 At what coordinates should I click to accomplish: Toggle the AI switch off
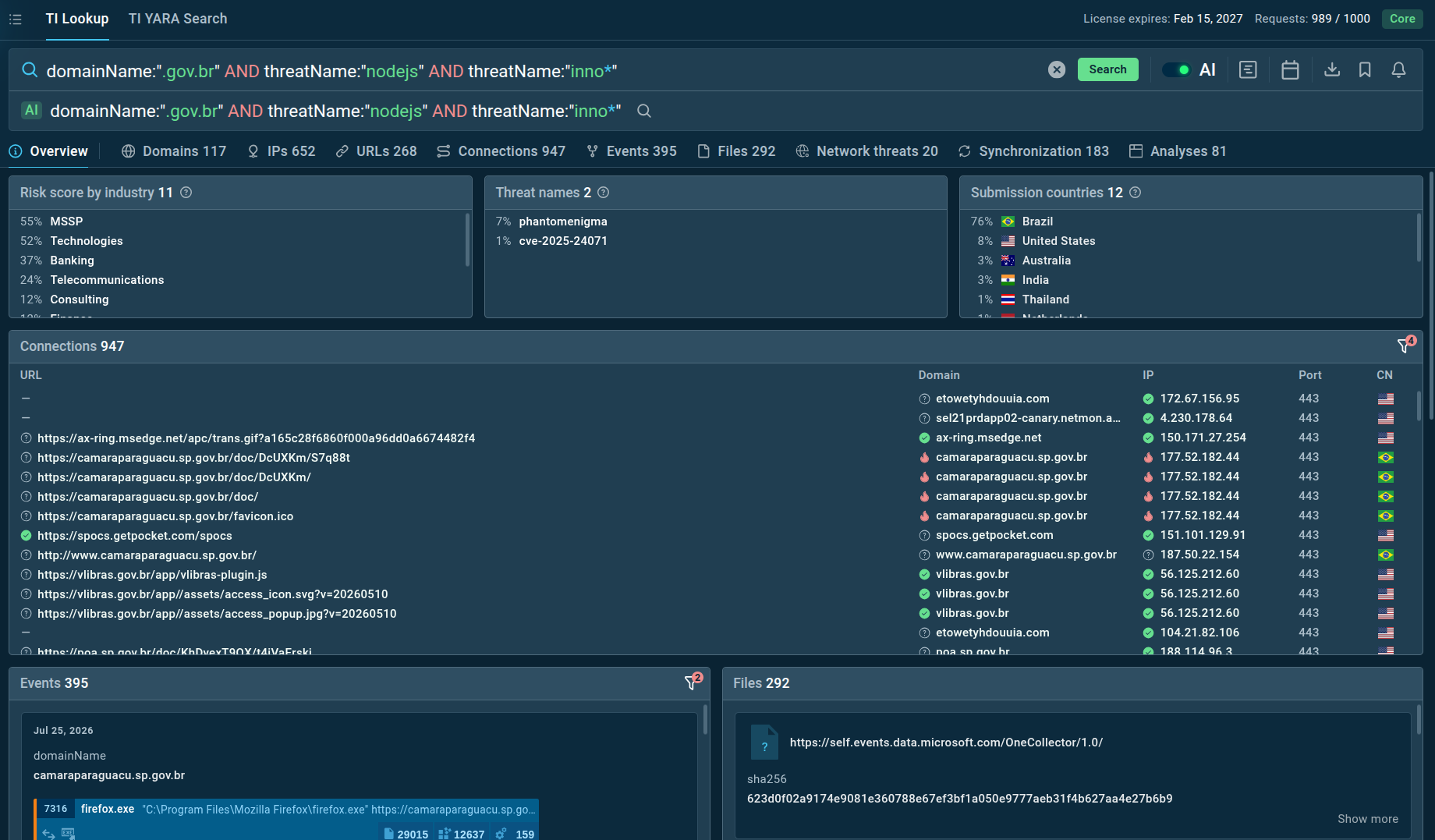[1176, 69]
